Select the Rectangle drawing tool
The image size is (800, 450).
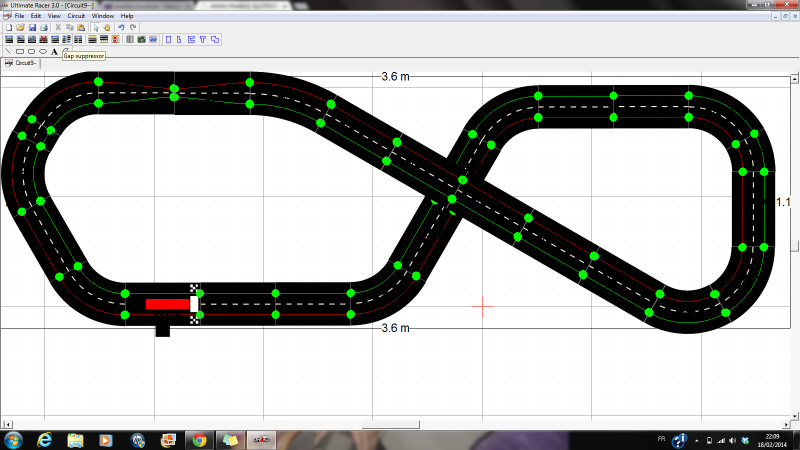[20, 50]
